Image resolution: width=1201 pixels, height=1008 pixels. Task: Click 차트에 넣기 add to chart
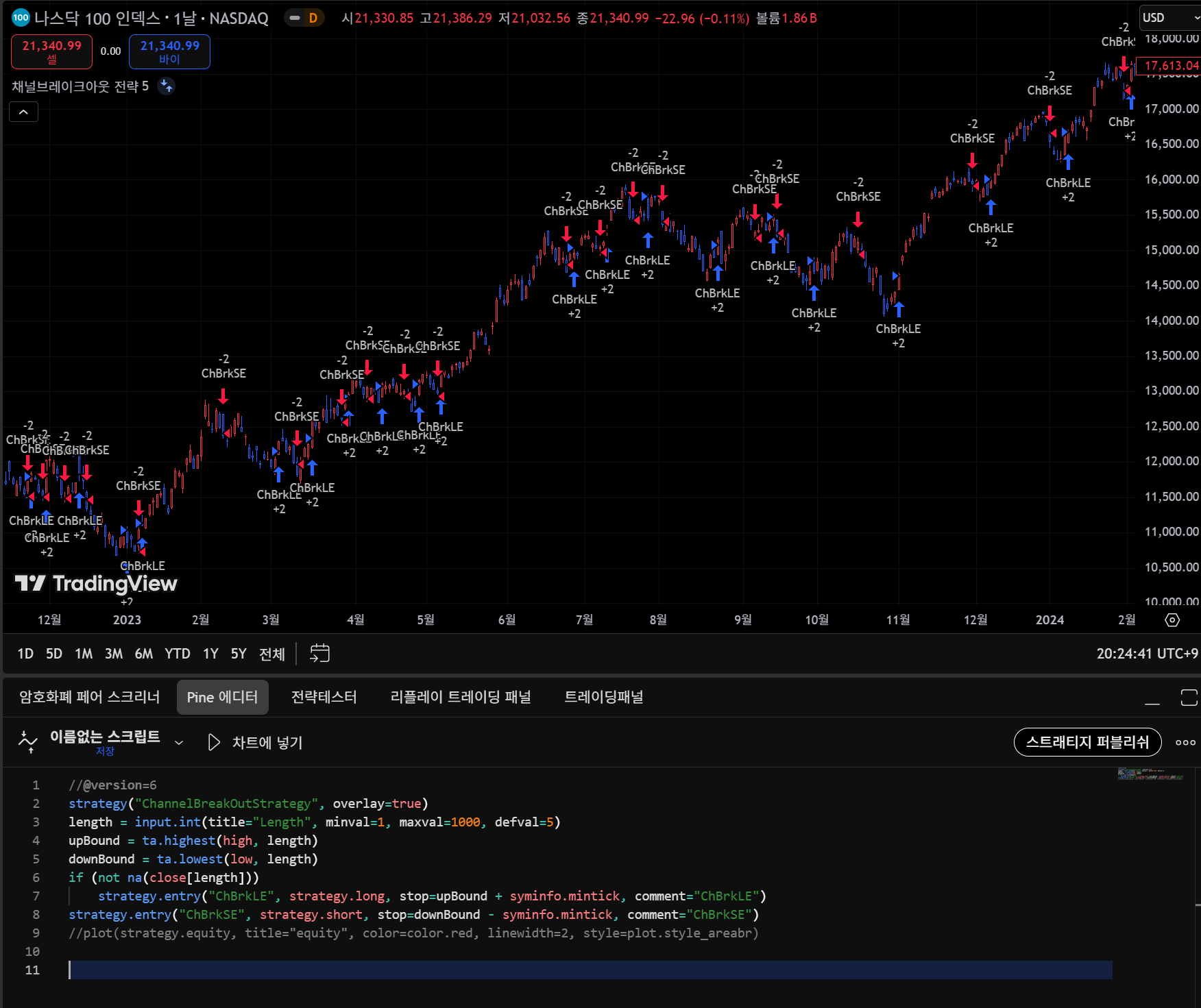[x=267, y=742]
